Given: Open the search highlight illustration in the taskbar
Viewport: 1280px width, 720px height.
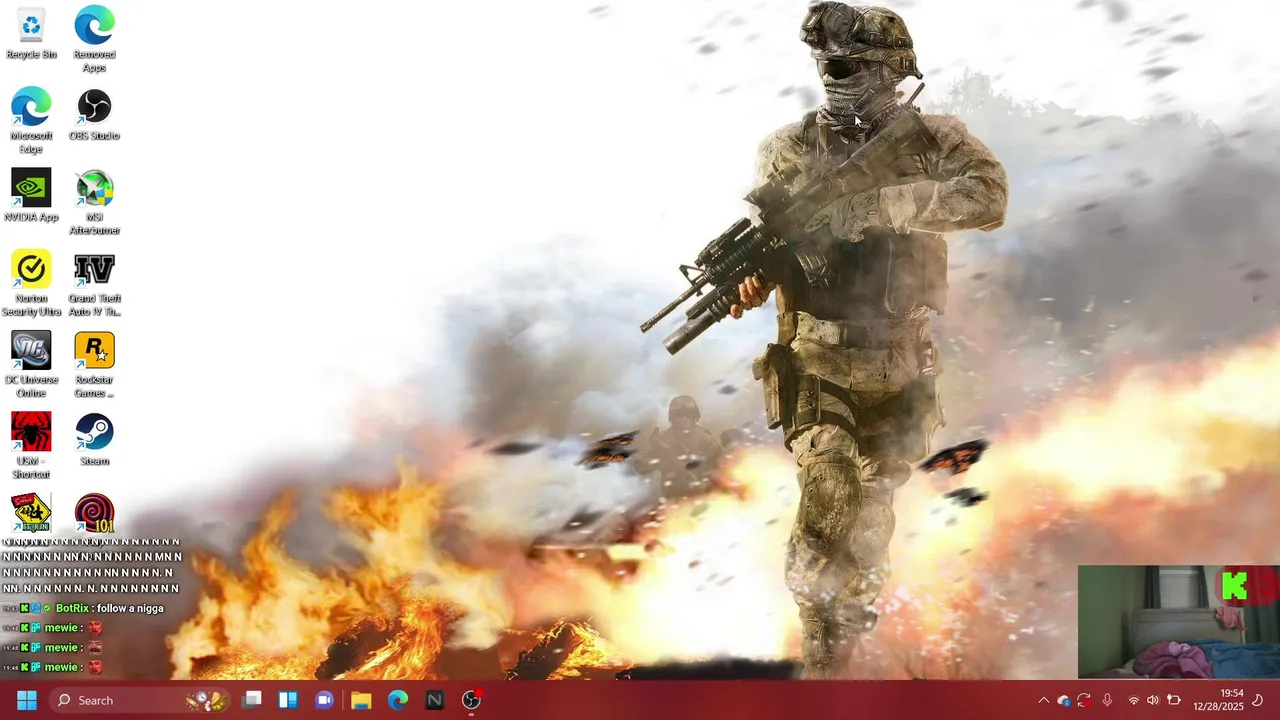Looking at the screenshot, I should (x=208, y=700).
